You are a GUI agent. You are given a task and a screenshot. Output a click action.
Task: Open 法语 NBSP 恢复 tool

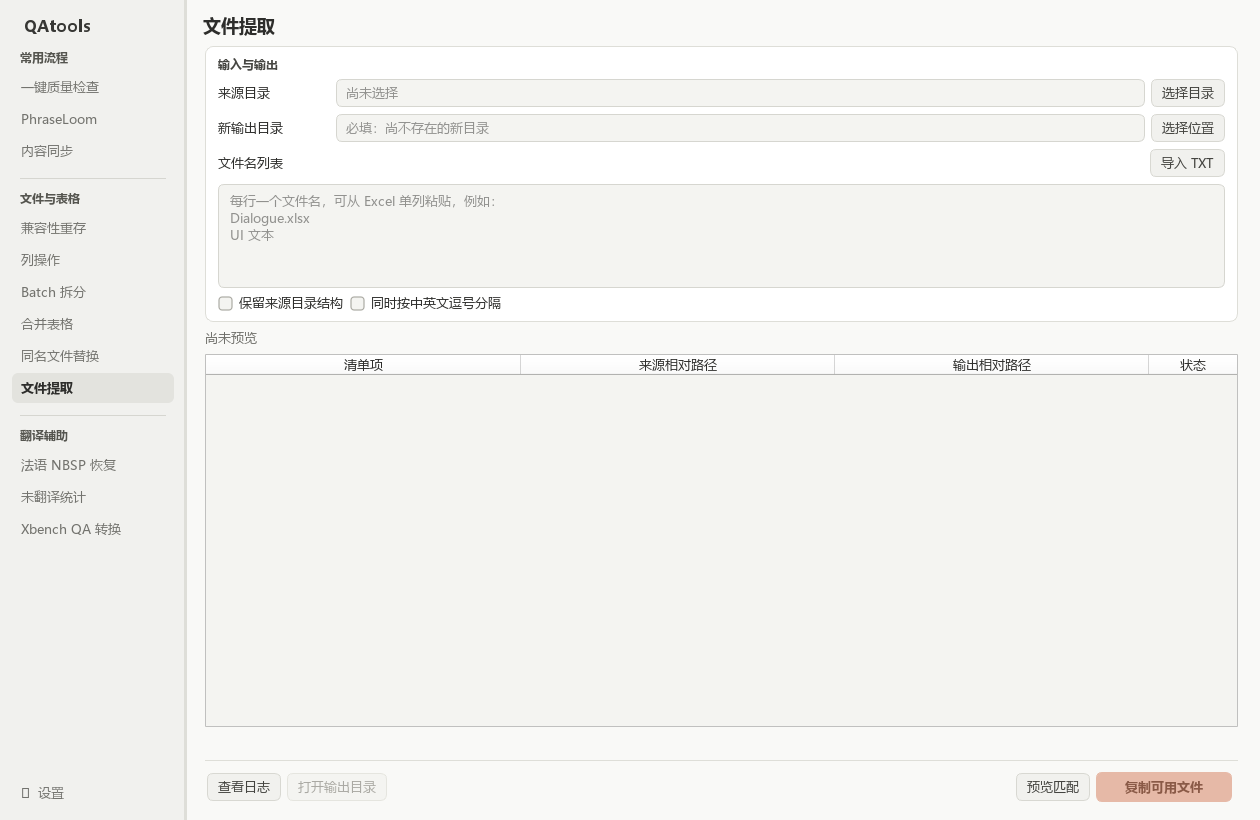[x=93, y=465]
